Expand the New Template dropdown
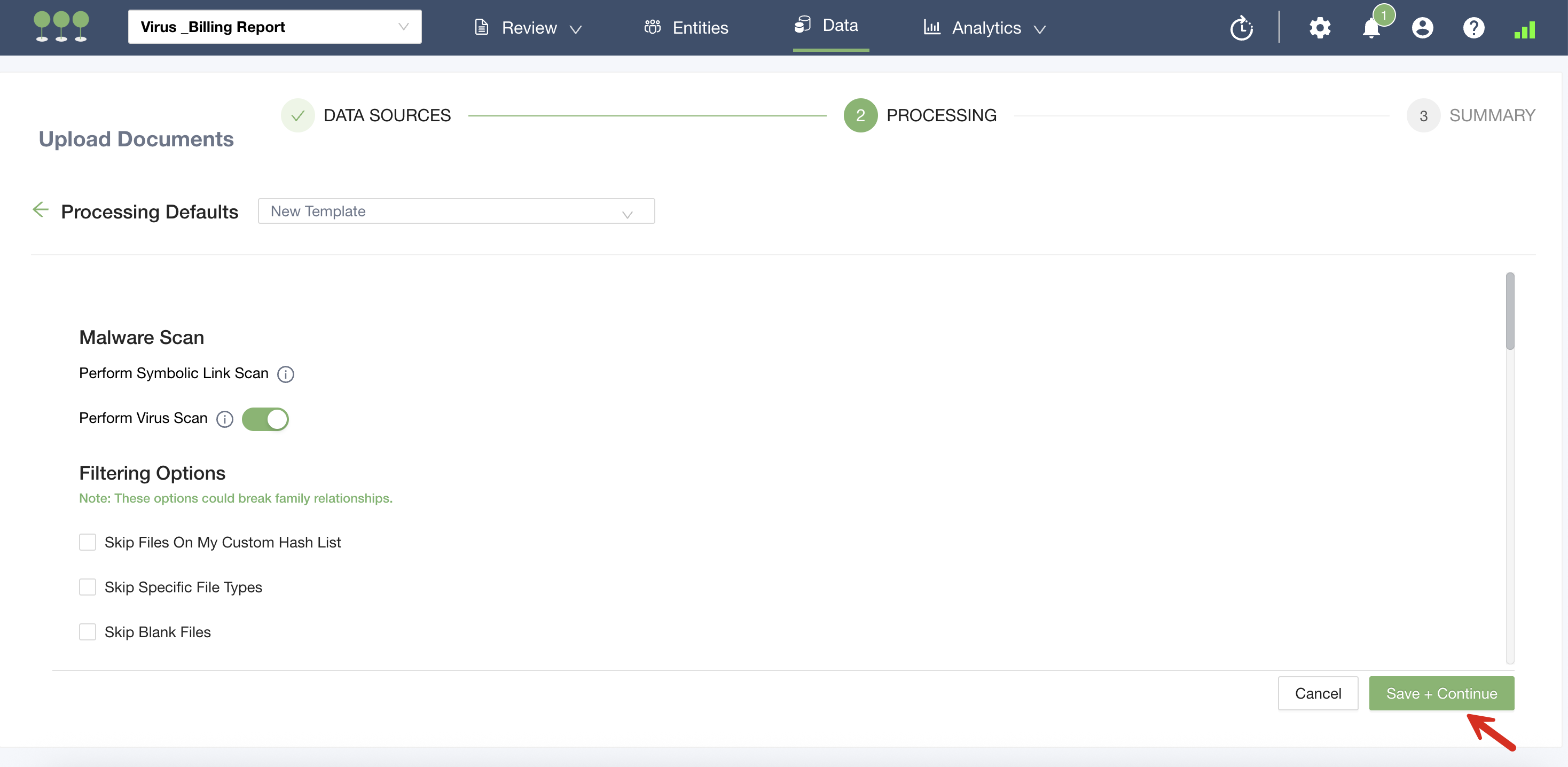This screenshot has width=1568, height=767. point(456,211)
